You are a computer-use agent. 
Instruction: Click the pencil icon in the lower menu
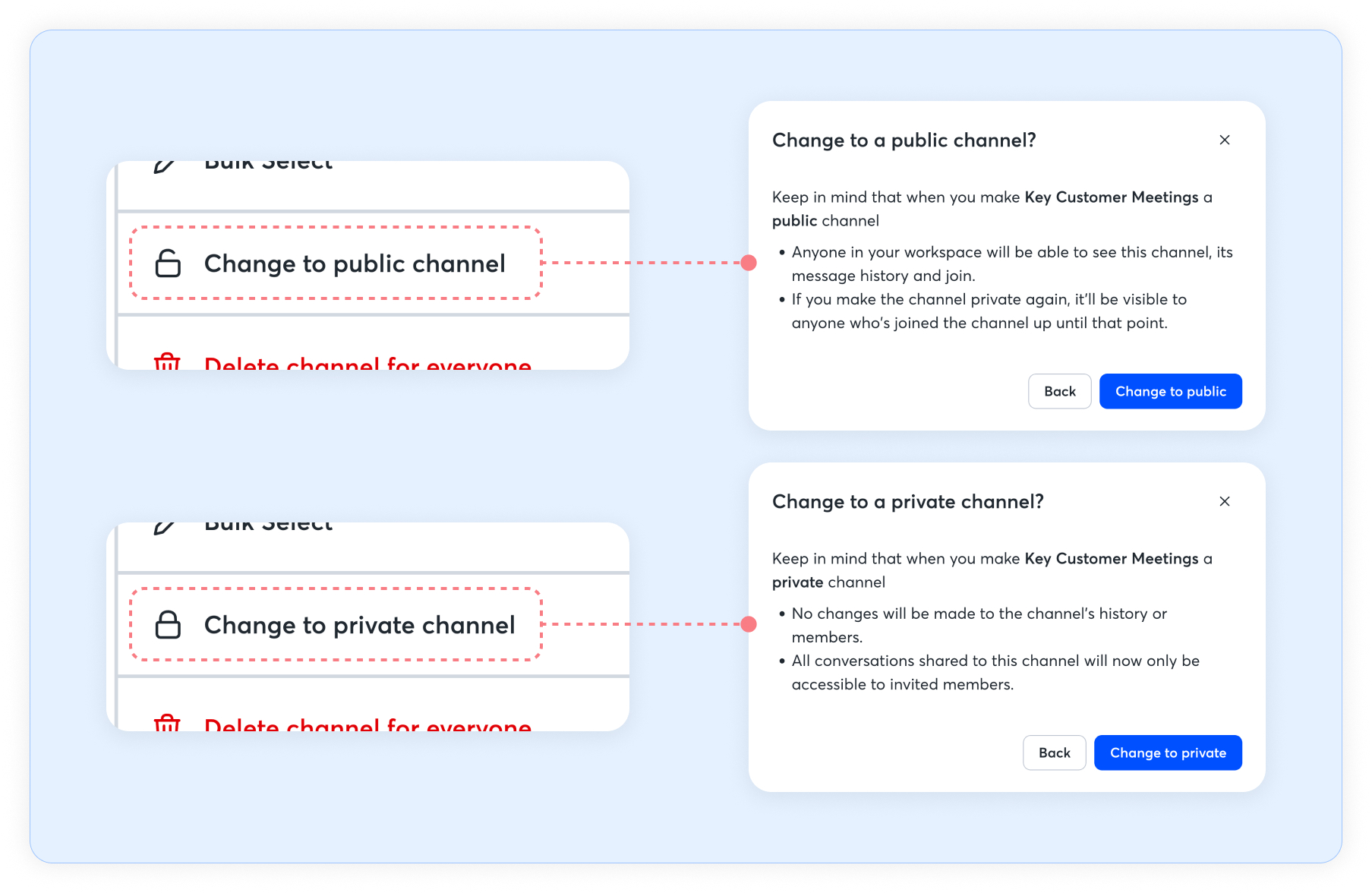pos(164,527)
